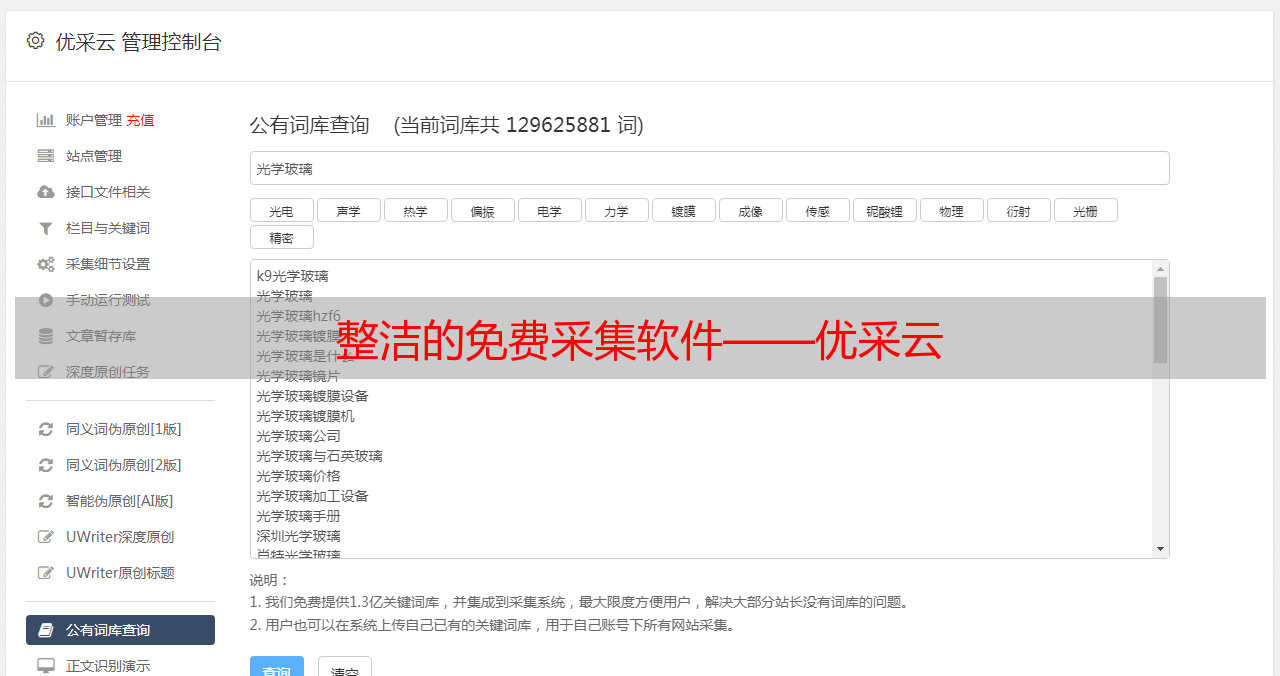Open 智能伪原创[AI版] via its refresh icon

click(46, 501)
